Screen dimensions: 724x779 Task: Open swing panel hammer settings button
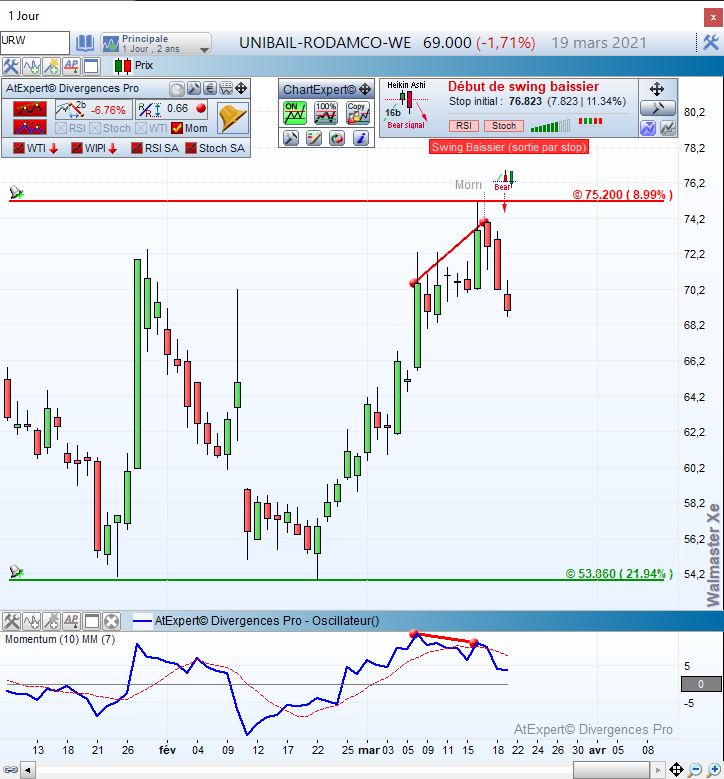click(x=657, y=108)
